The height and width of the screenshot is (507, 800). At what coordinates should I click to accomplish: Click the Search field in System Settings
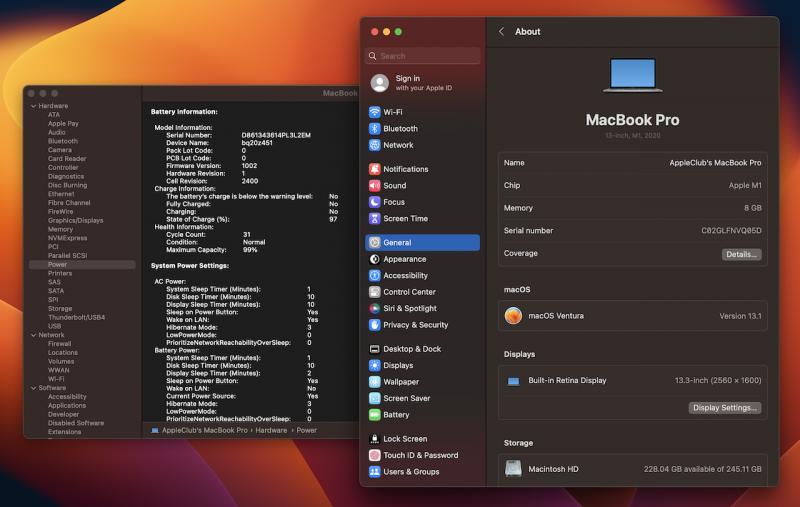[422, 56]
